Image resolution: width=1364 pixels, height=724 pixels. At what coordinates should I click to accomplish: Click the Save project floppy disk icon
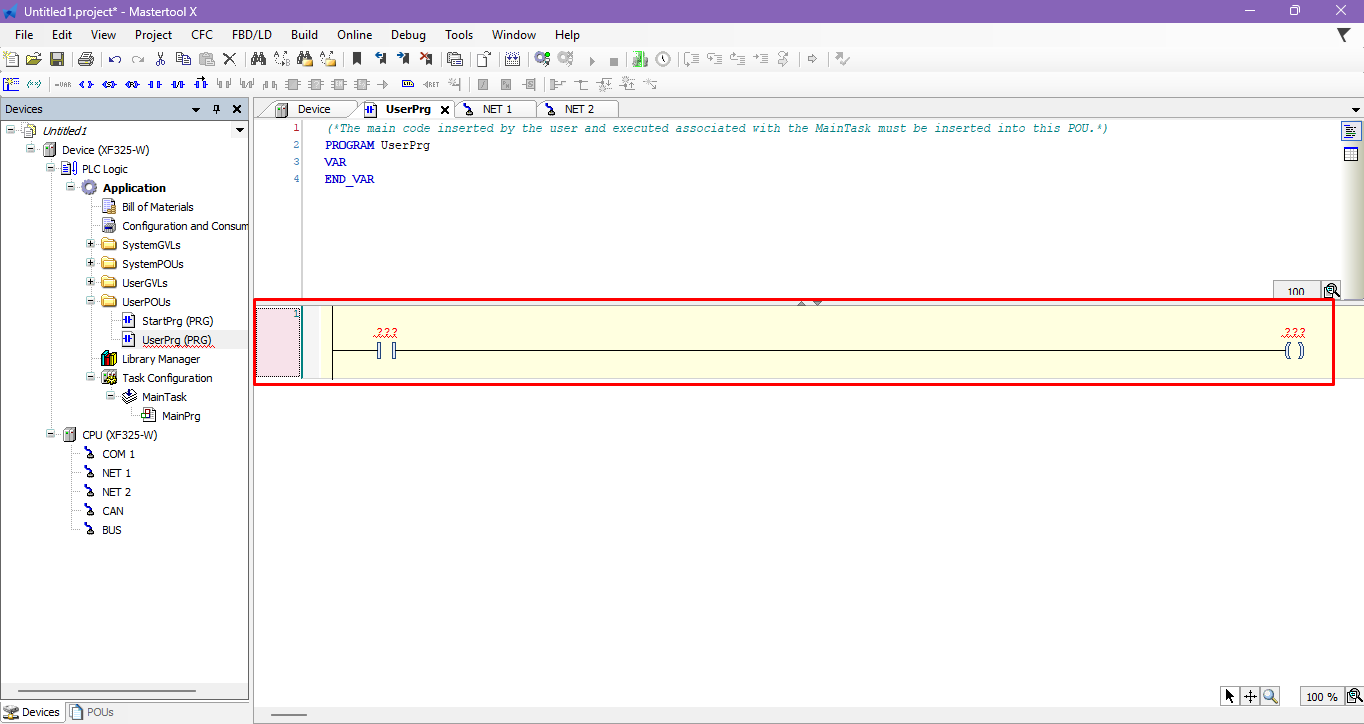pyautogui.click(x=57, y=60)
